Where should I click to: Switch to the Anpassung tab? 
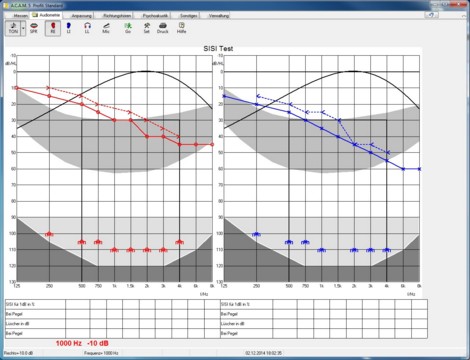82,16
